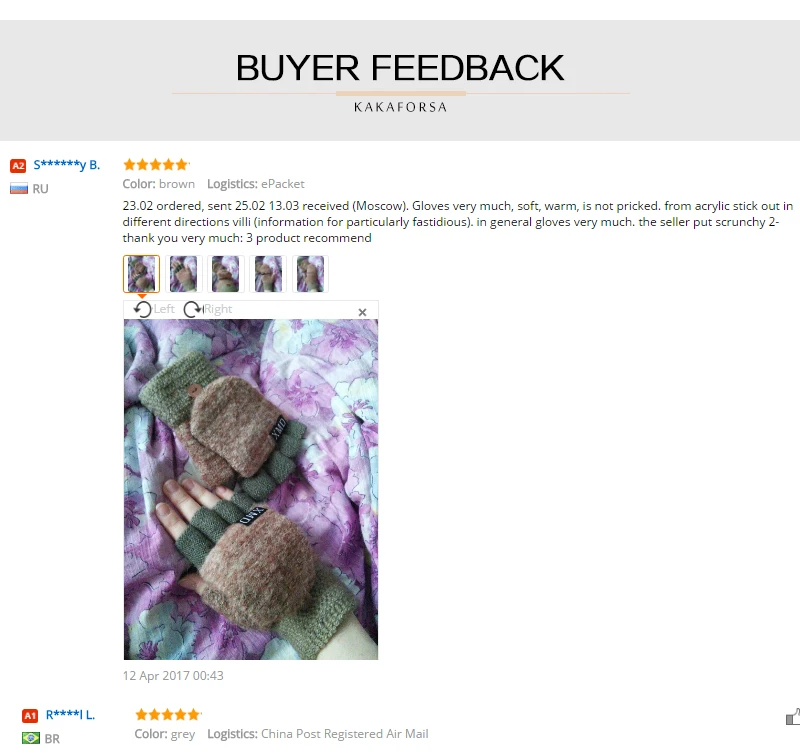Click the A2 buyer level badge

coord(18,166)
